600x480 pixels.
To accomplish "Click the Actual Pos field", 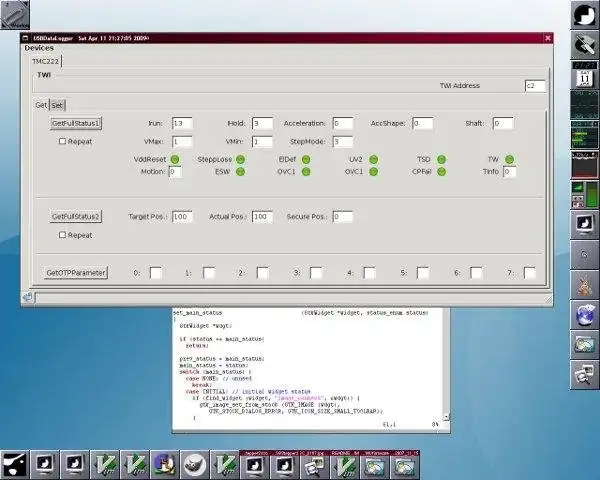I will (262, 217).
